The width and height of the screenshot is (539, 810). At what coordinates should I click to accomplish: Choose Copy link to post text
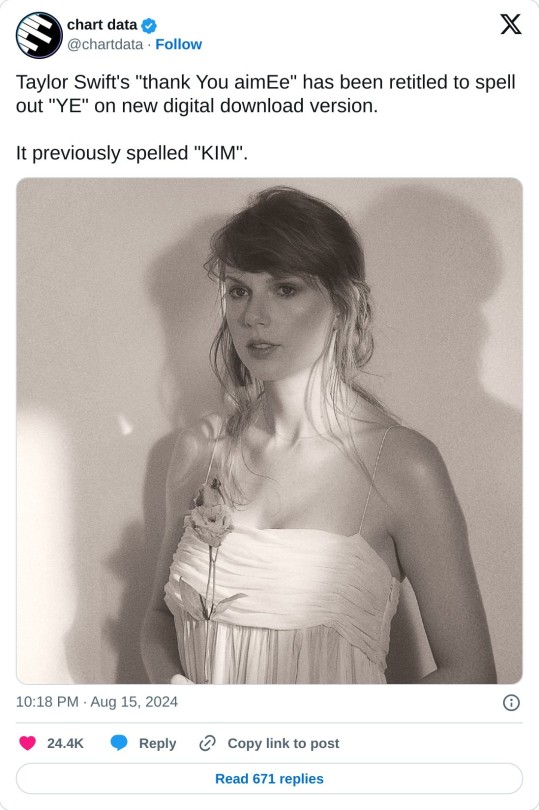[283, 743]
